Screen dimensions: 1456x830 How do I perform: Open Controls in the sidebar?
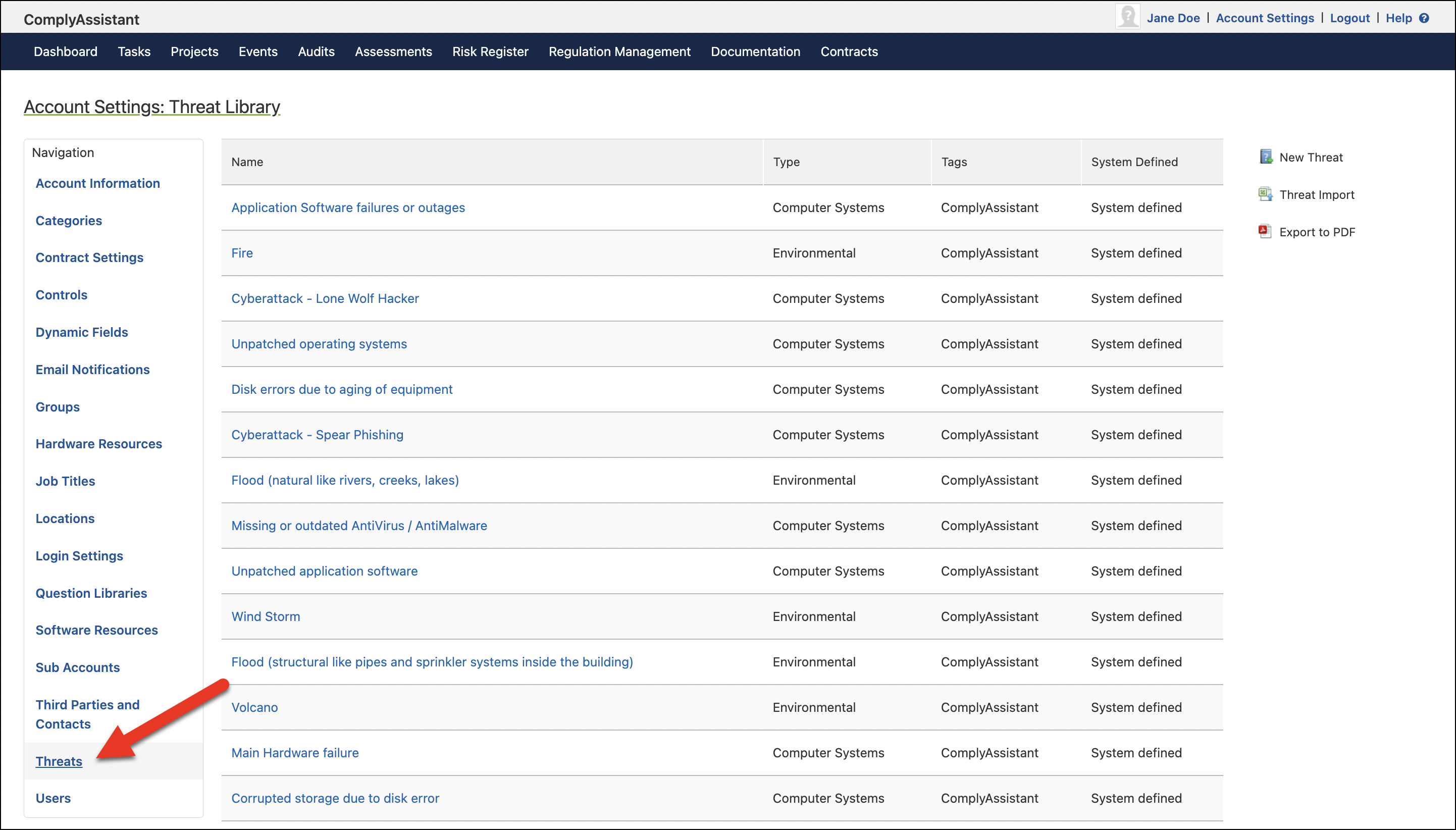[62, 295]
